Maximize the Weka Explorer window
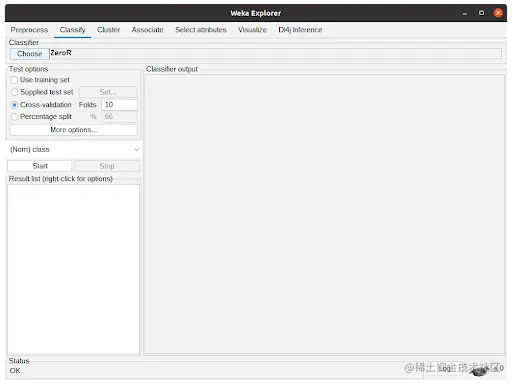The width and height of the screenshot is (512, 385). coord(481,13)
